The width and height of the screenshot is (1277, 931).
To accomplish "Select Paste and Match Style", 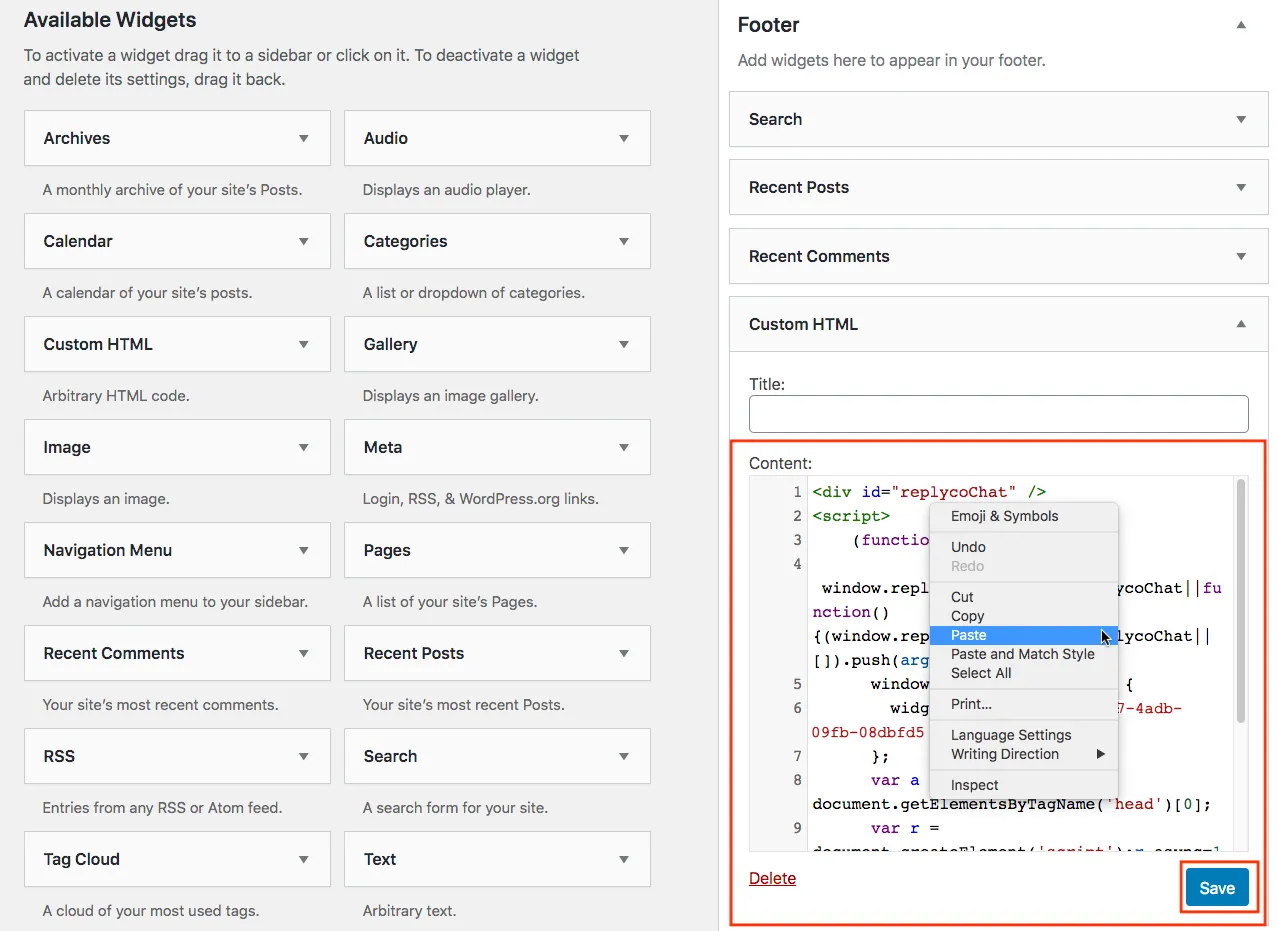I will click(1023, 654).
